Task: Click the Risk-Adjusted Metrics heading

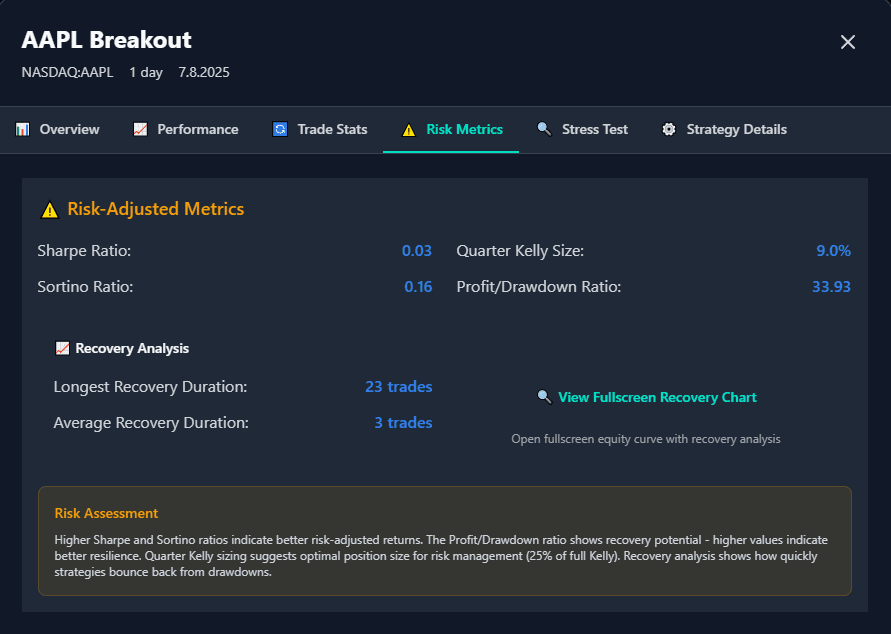Action: tap(156, 209)
